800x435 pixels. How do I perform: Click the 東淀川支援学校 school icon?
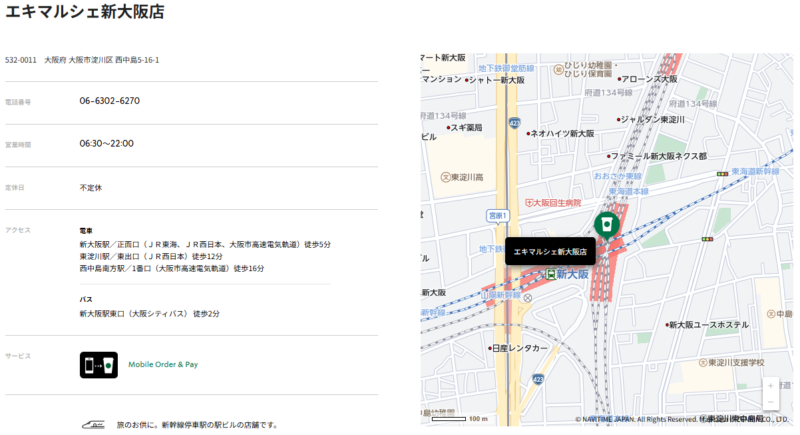tap(703, 363)
